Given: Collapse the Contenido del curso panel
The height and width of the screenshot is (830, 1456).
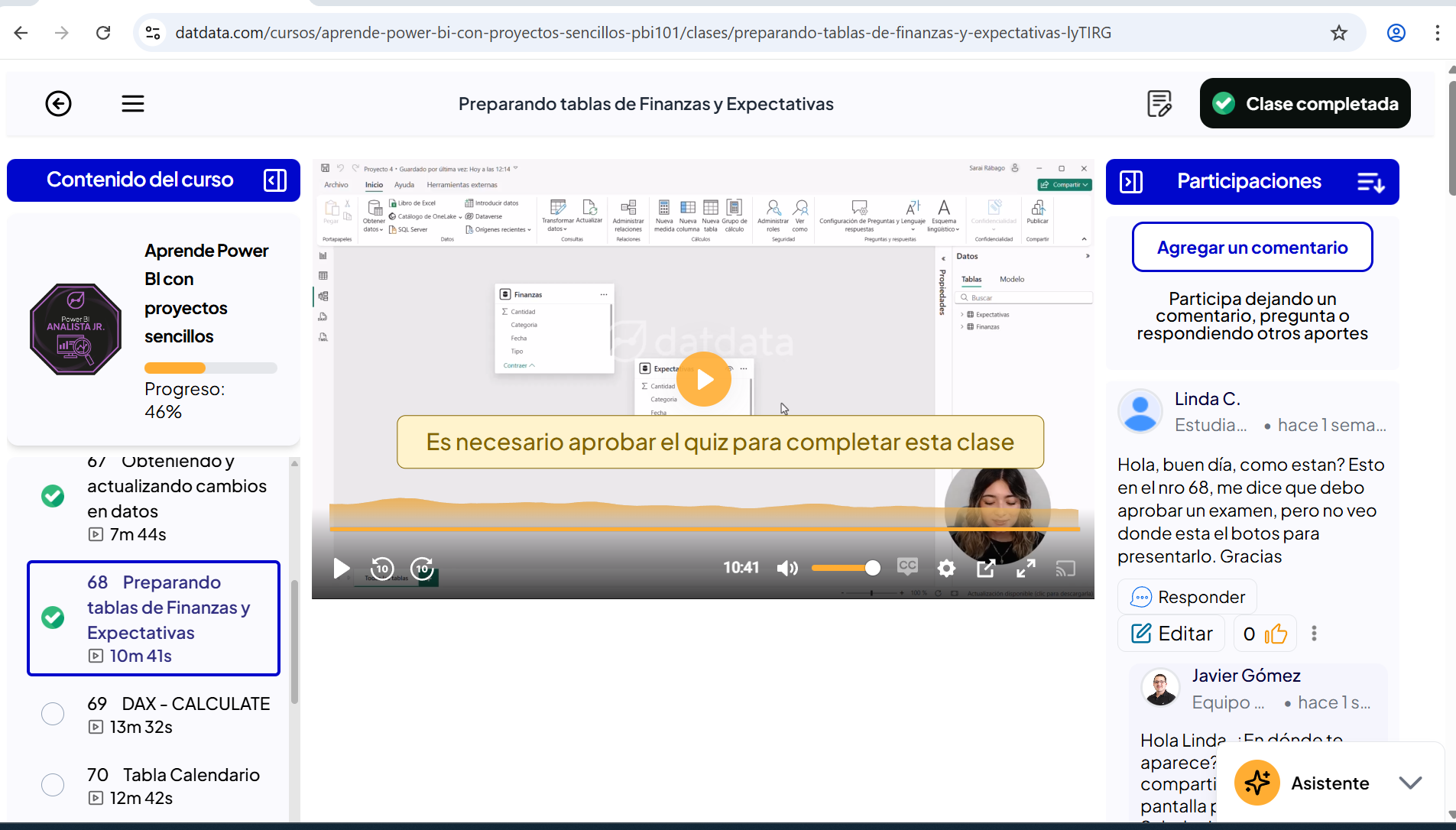Looking at the screenshot, I should point(274,180).
